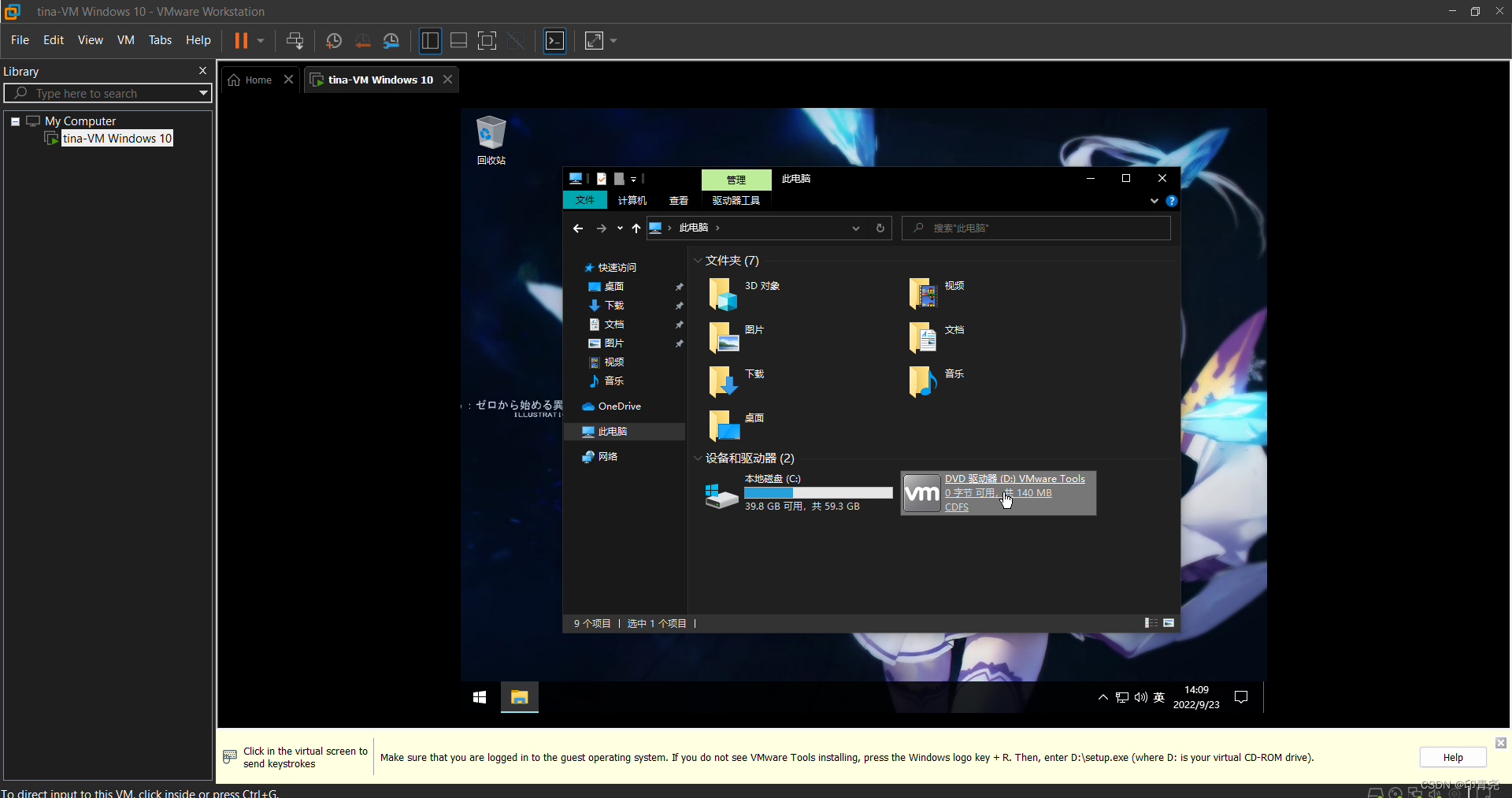Screen dimensions: 1512x798
Task: Collapse the 文件夹 (7) group
Action: tap(698, 261)
